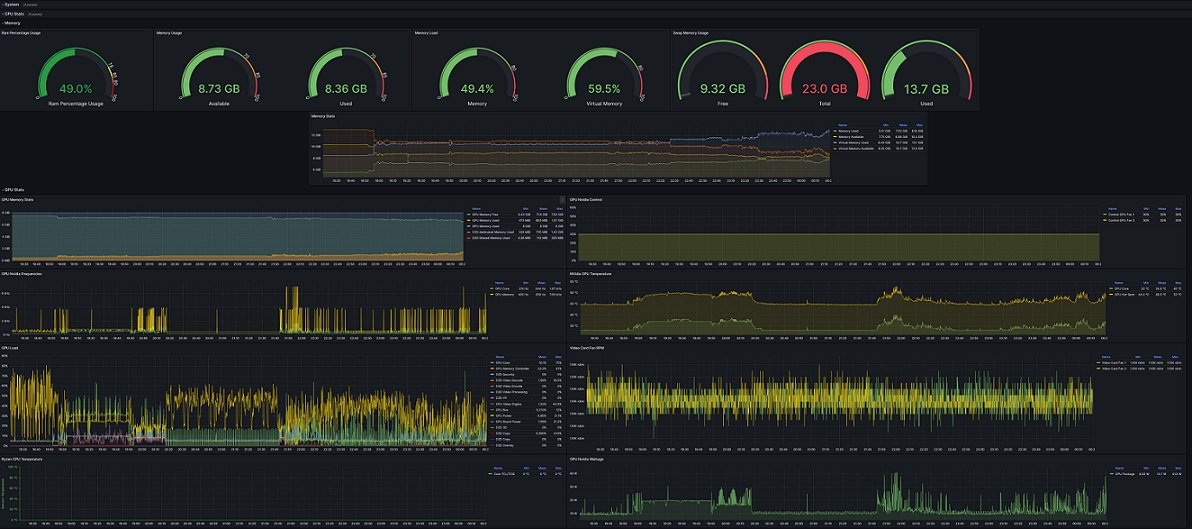
Task: Click the red 23.0 GB Total swap gauge
Action: click(824, 74)
